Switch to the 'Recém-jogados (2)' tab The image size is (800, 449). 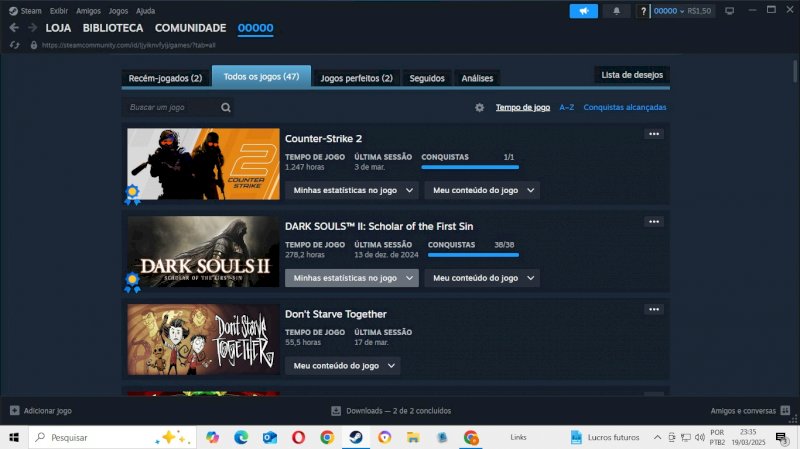tap(166, 78)
